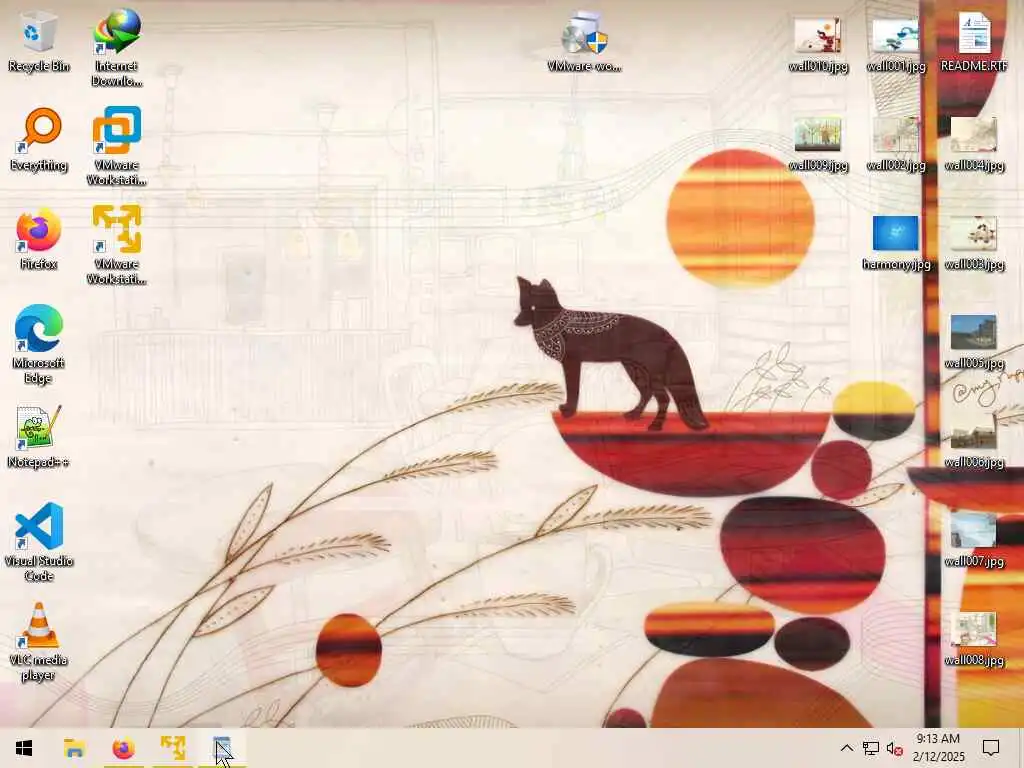Screen dimensions: 1024x768
Task: Launch Internet Download Manager shortcut
Action: 116,48
